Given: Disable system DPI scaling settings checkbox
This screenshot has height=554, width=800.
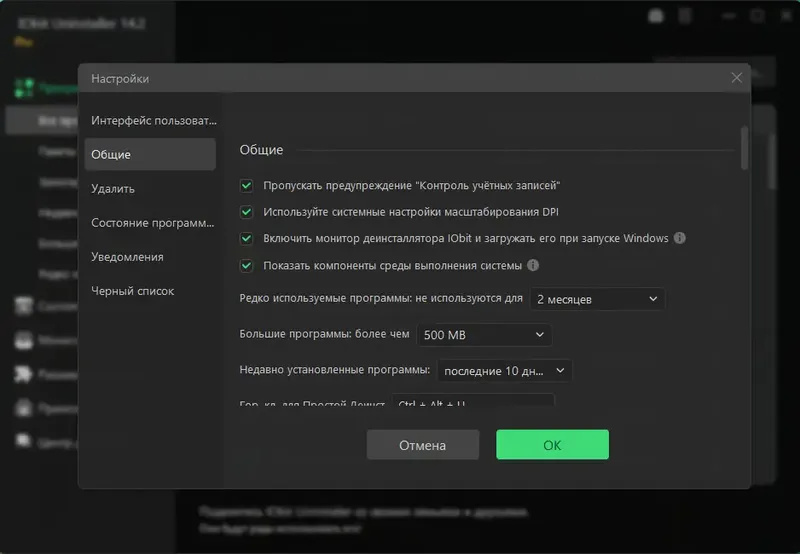Looking at the screenshot, I should (246, 212).
